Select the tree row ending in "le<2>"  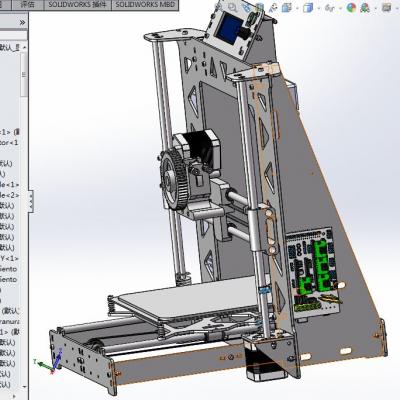[x=9, y=195]
